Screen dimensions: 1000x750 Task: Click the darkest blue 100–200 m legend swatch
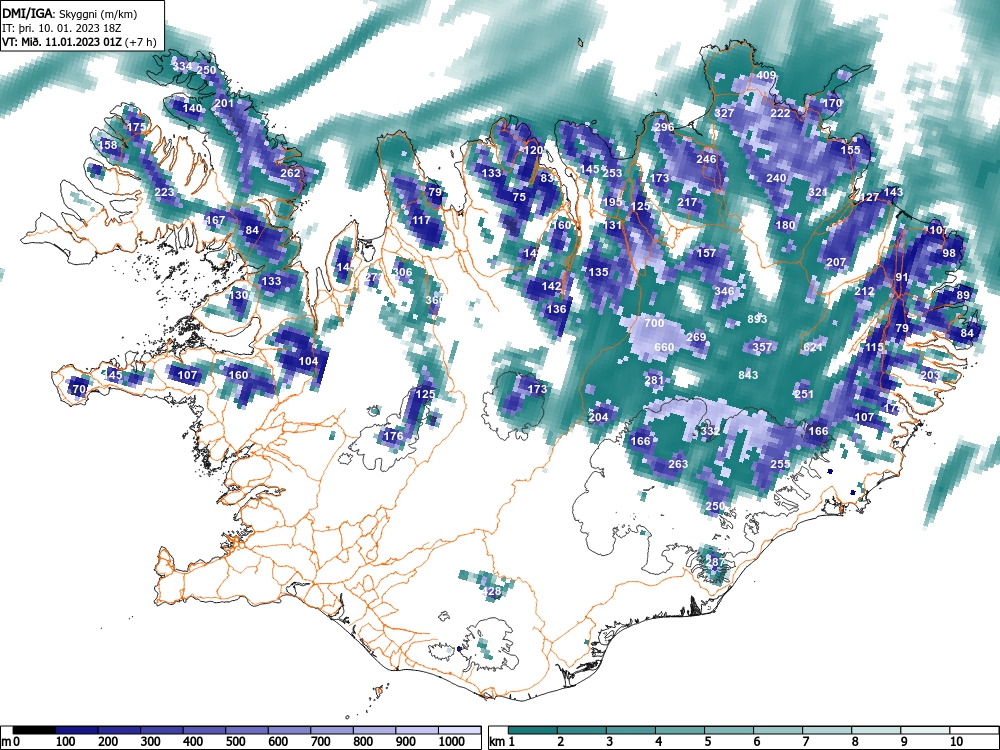click(77, 730)
